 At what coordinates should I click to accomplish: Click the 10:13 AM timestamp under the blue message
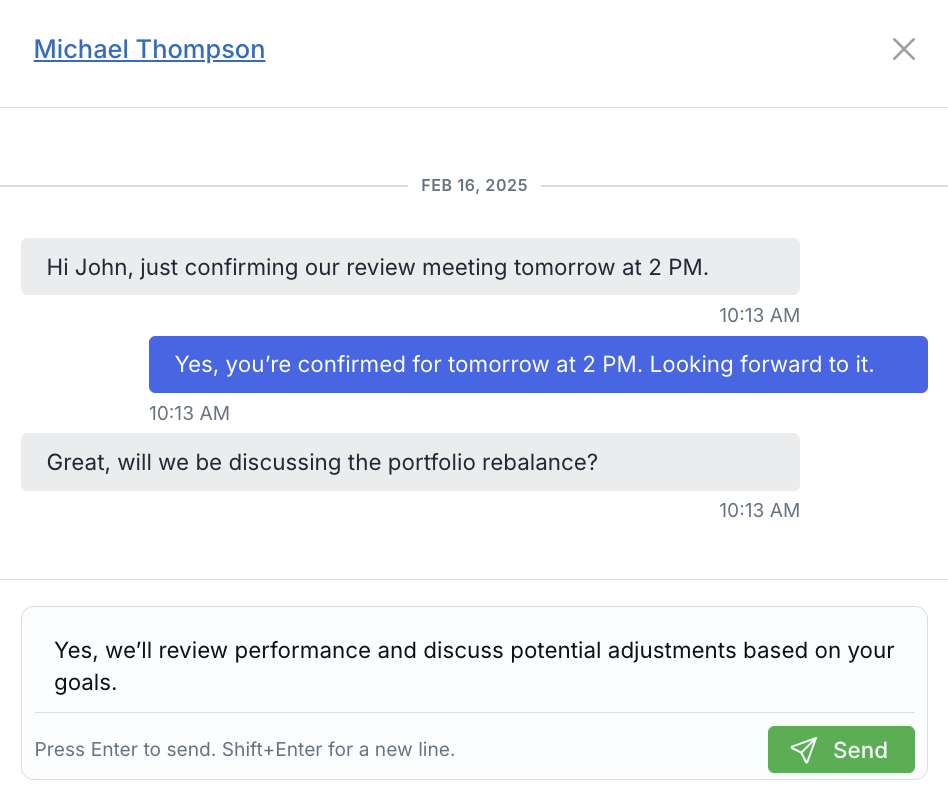189,412
